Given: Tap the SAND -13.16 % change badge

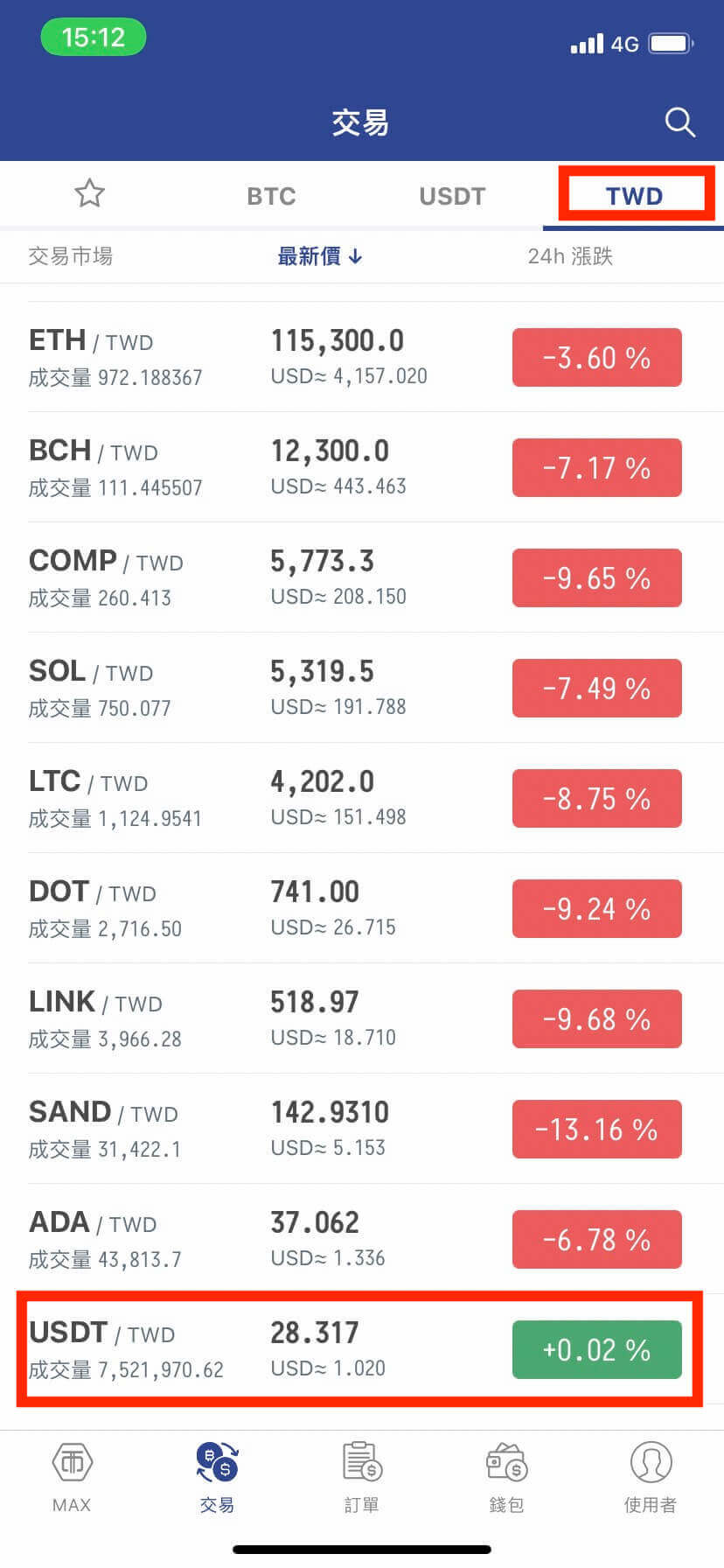Looking at the screenshot, I should pos(596,1129).
